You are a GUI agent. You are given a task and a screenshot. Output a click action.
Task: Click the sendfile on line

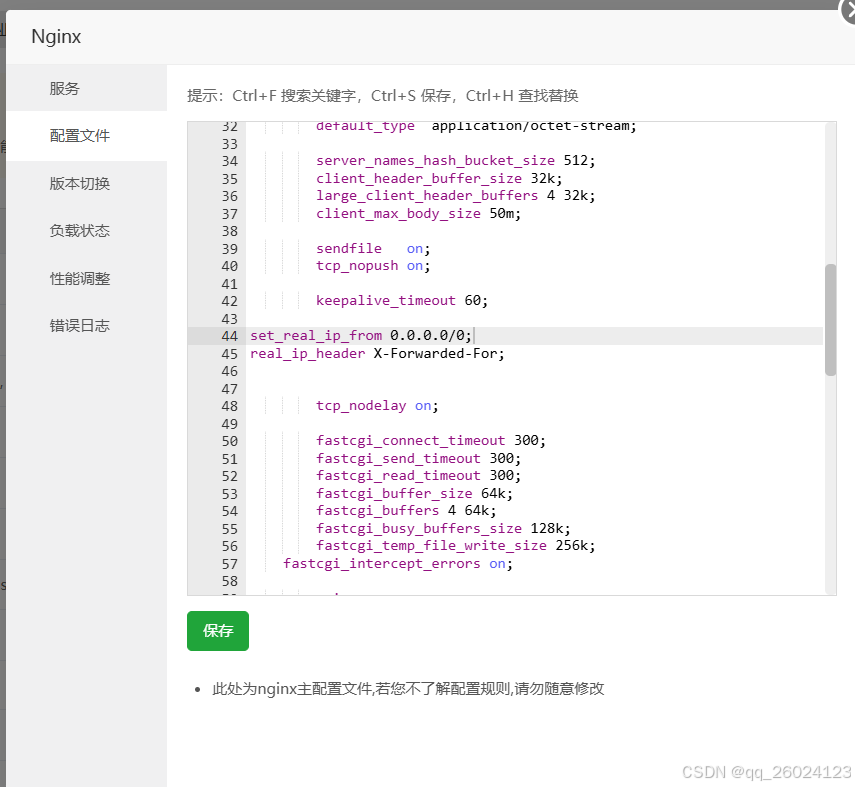[373, 249]
